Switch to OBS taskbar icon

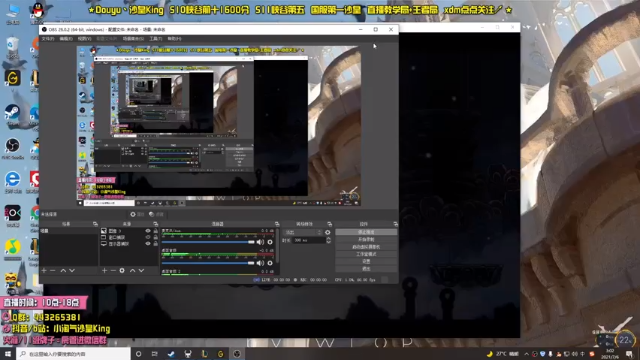[x=237, y=354]
